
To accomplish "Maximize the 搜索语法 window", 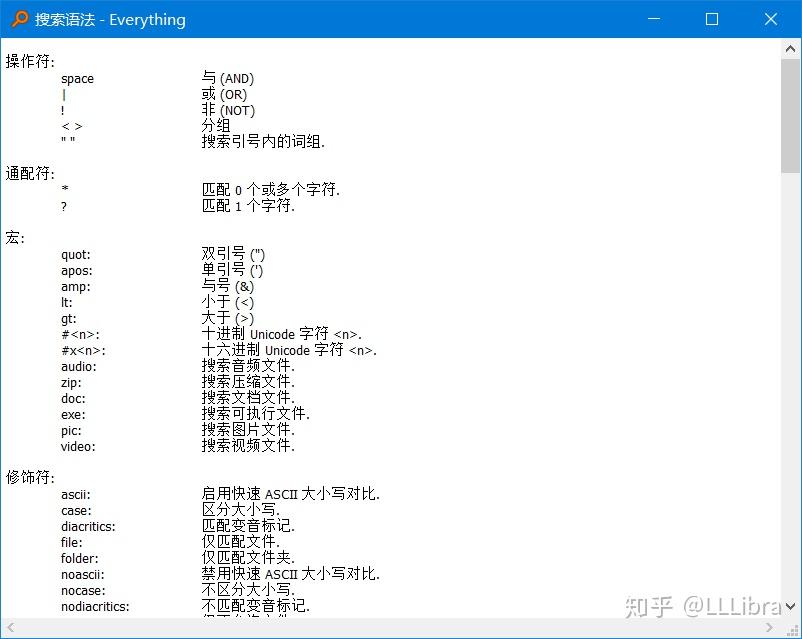I will click(712, 19).
